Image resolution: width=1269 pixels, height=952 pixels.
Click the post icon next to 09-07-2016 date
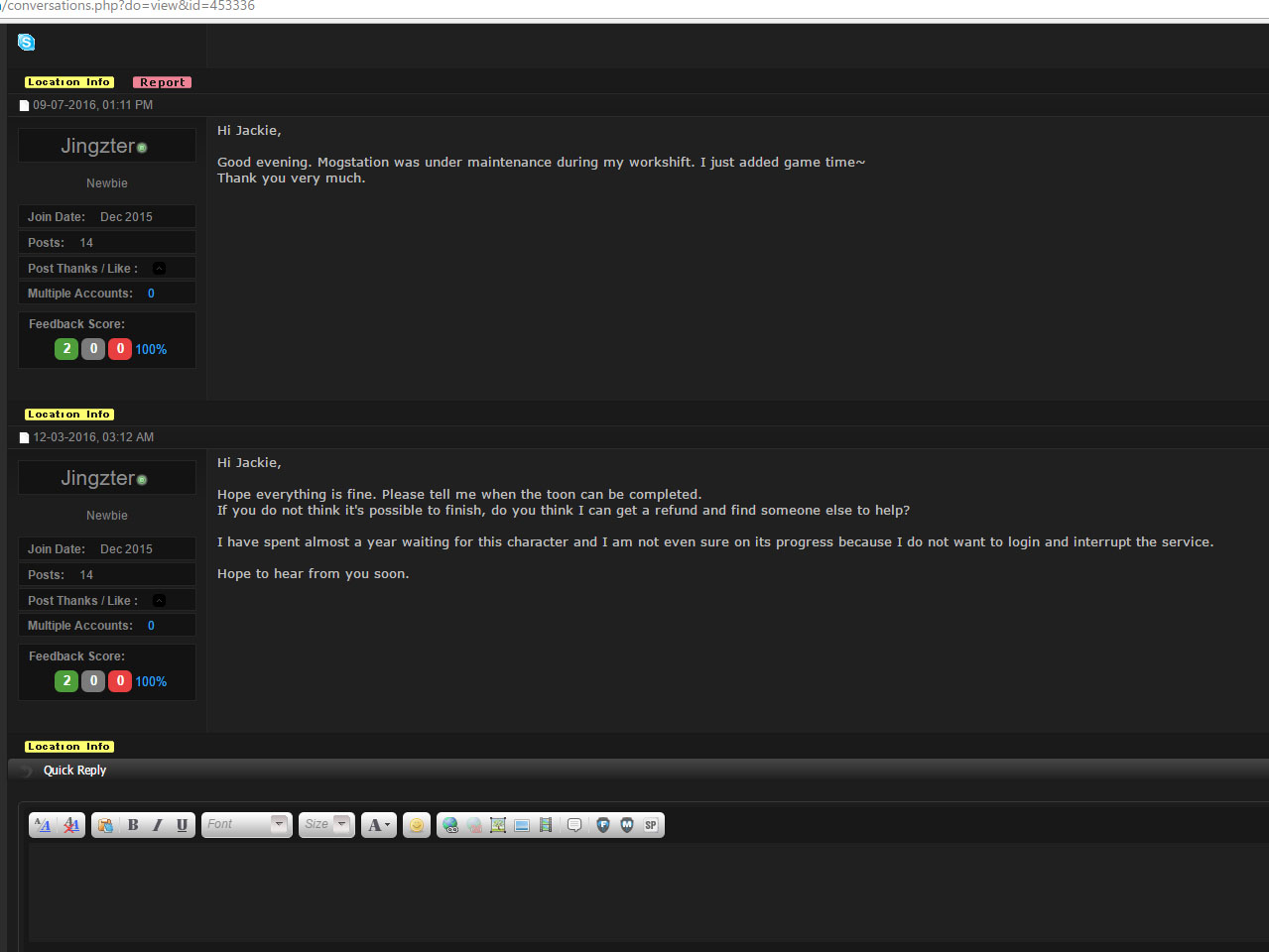tap(25, 105)
